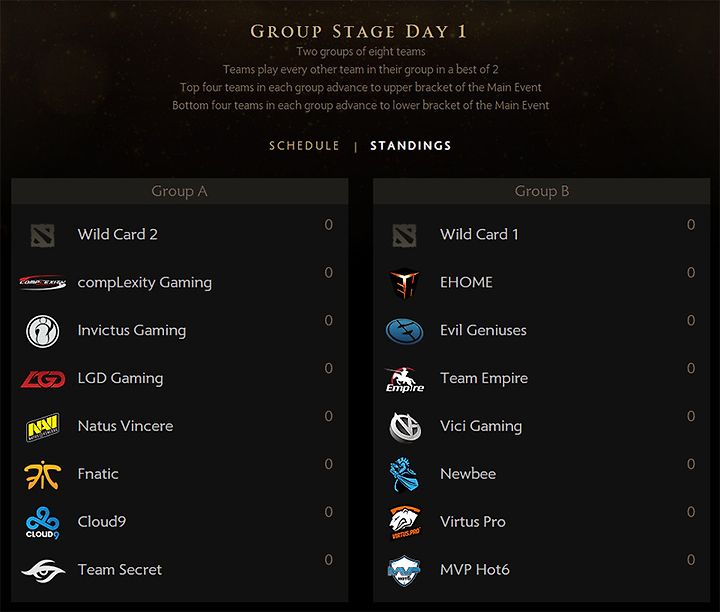Click the Vici Gaming silver logo
720x612 pixels.
pos(405,427)
